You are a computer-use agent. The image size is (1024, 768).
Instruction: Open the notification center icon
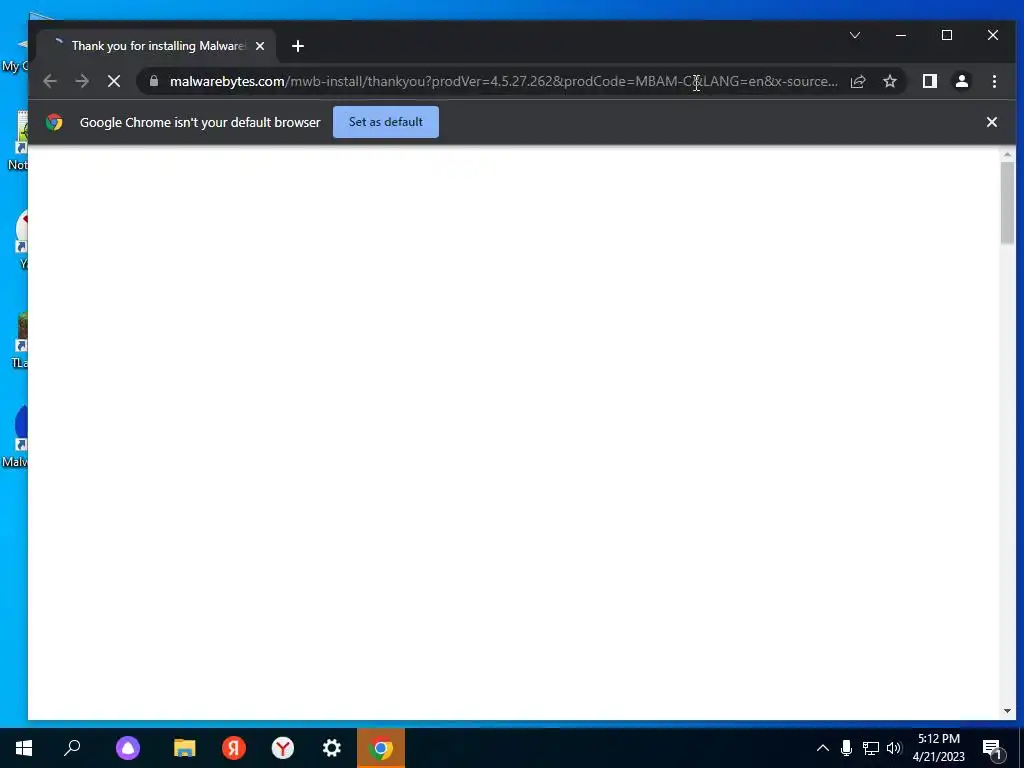pyautogui.click(x=993, y=749)
